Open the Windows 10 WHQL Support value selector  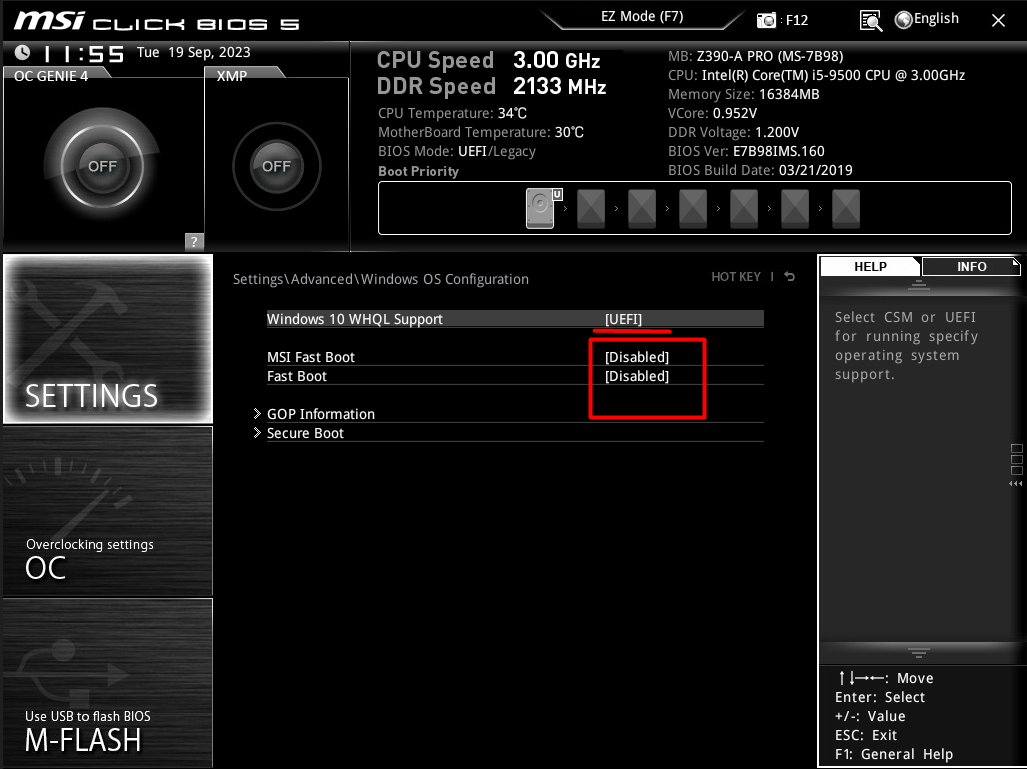coord(623,318)
